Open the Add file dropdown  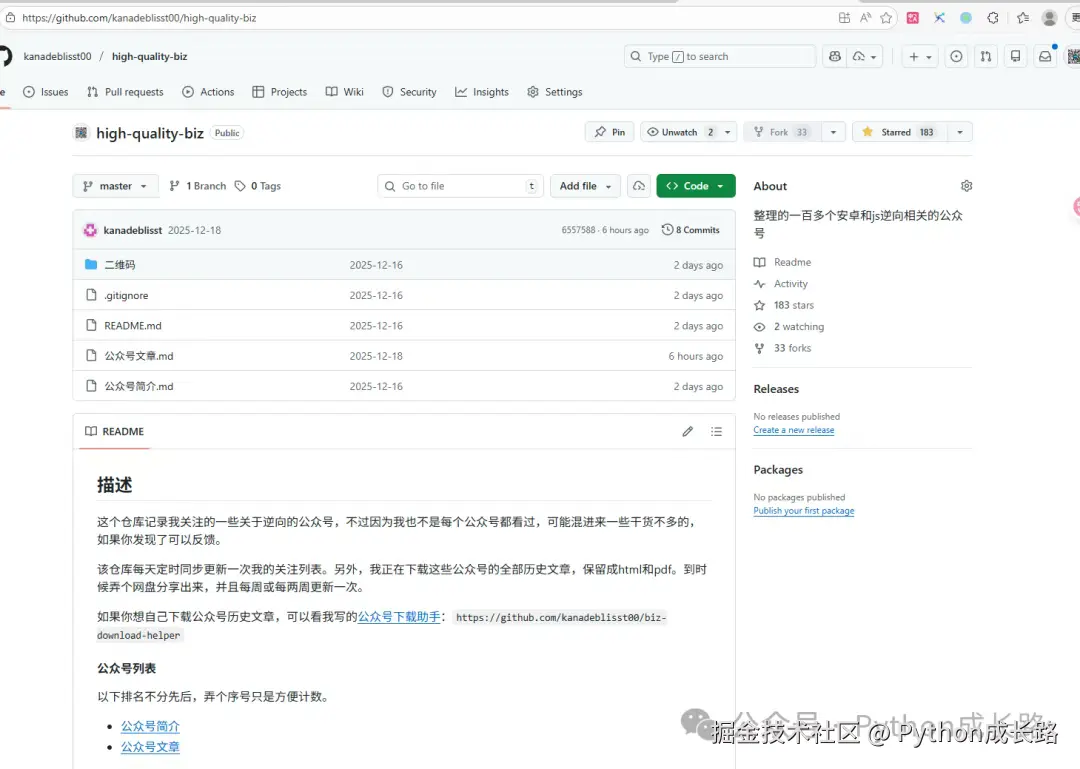click(x=585, y=186)
